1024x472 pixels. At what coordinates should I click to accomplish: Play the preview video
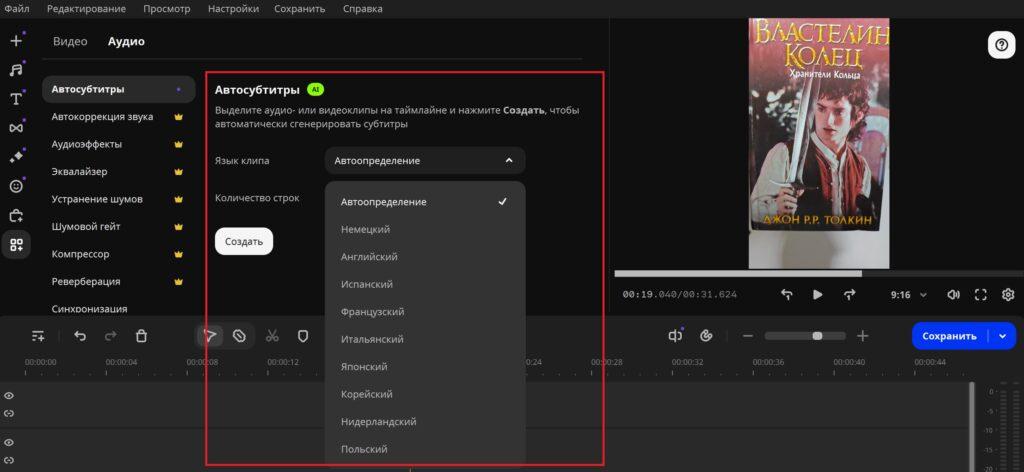(x=818, y=294)
